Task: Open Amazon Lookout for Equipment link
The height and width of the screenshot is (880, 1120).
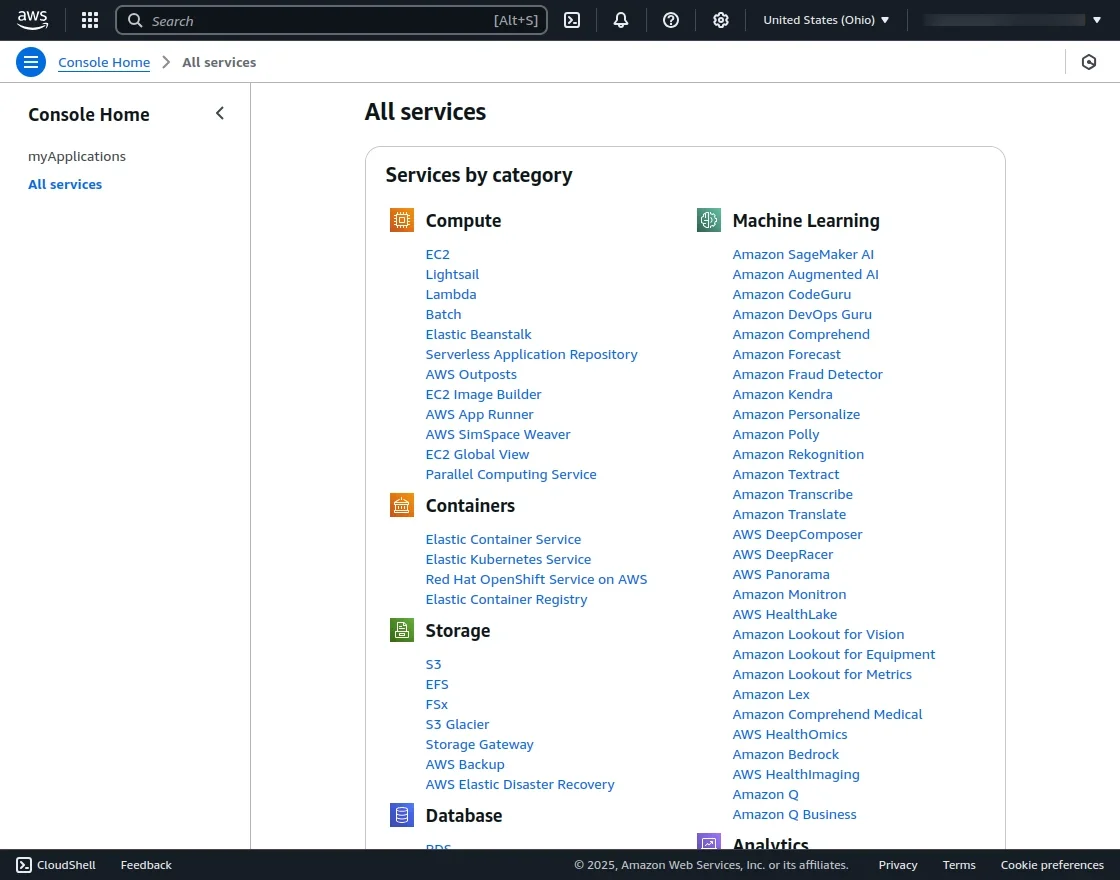Action: coord(834,654)
